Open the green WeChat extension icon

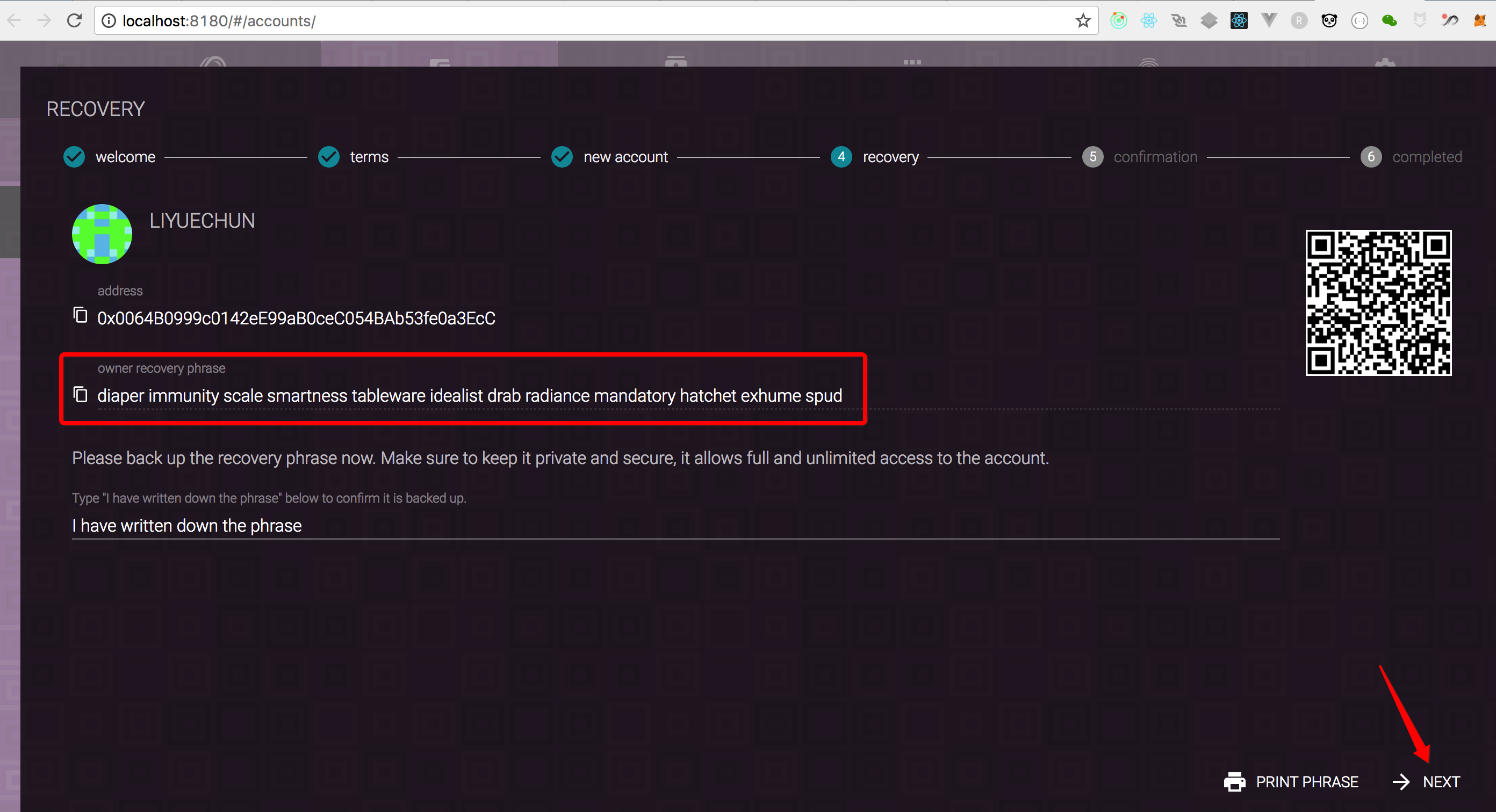pyautogui.click(x=1390, y=21)
